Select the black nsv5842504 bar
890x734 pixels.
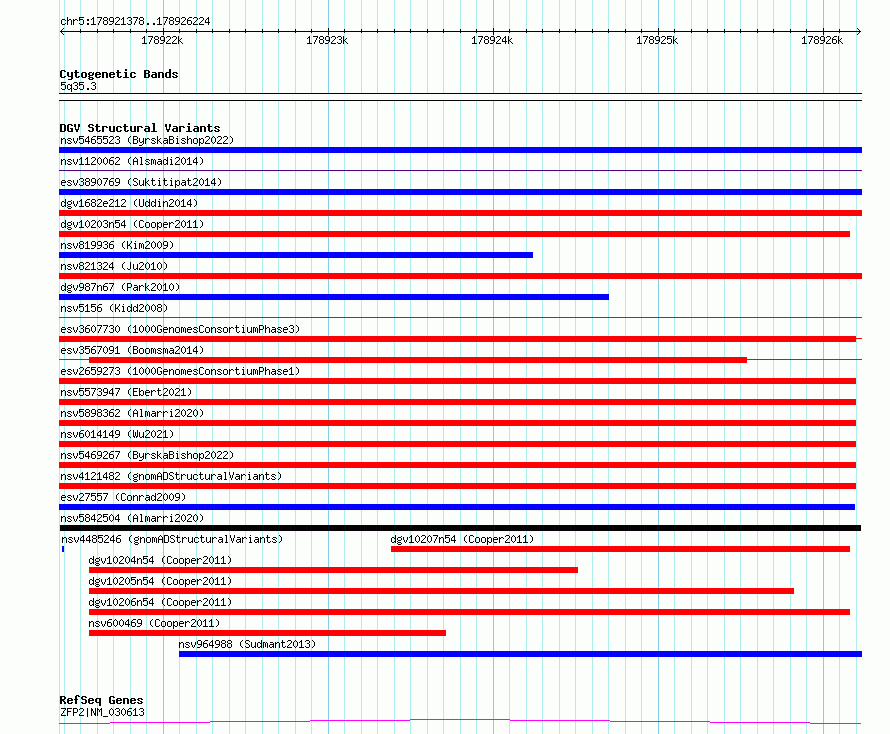[x=460, y=528]
